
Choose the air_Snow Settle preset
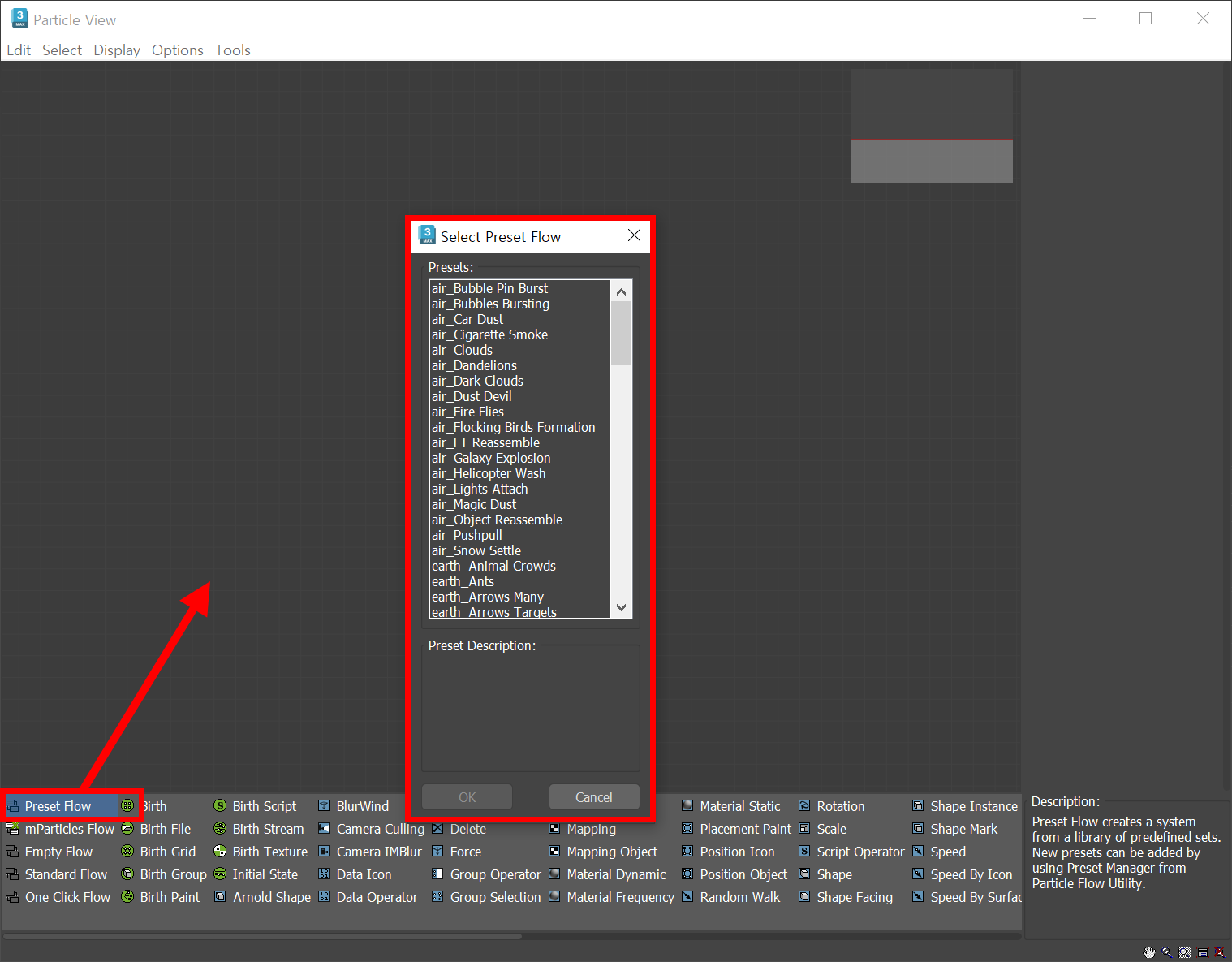click(x=476, y=550)
